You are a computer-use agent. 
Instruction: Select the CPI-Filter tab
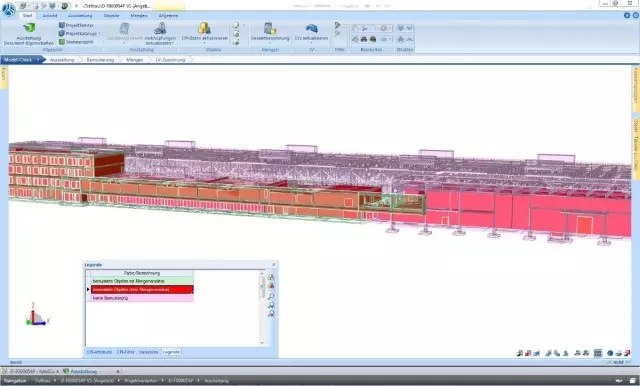tap(125, 352)
